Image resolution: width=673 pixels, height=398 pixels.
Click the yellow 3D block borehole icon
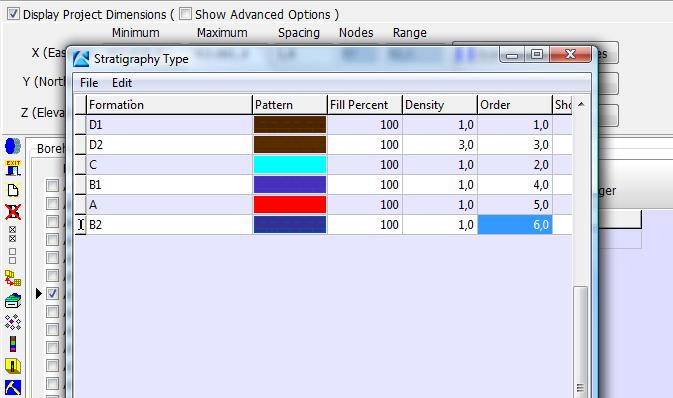coord(13,366)
